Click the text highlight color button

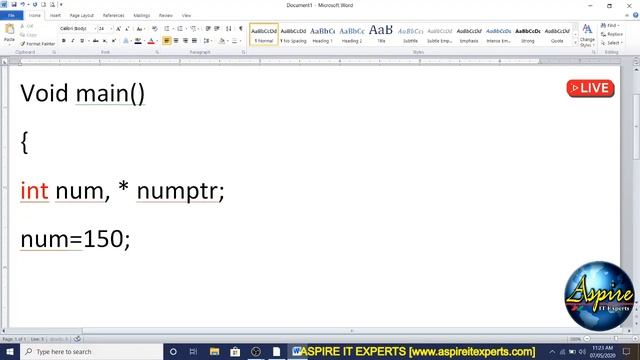138,41
